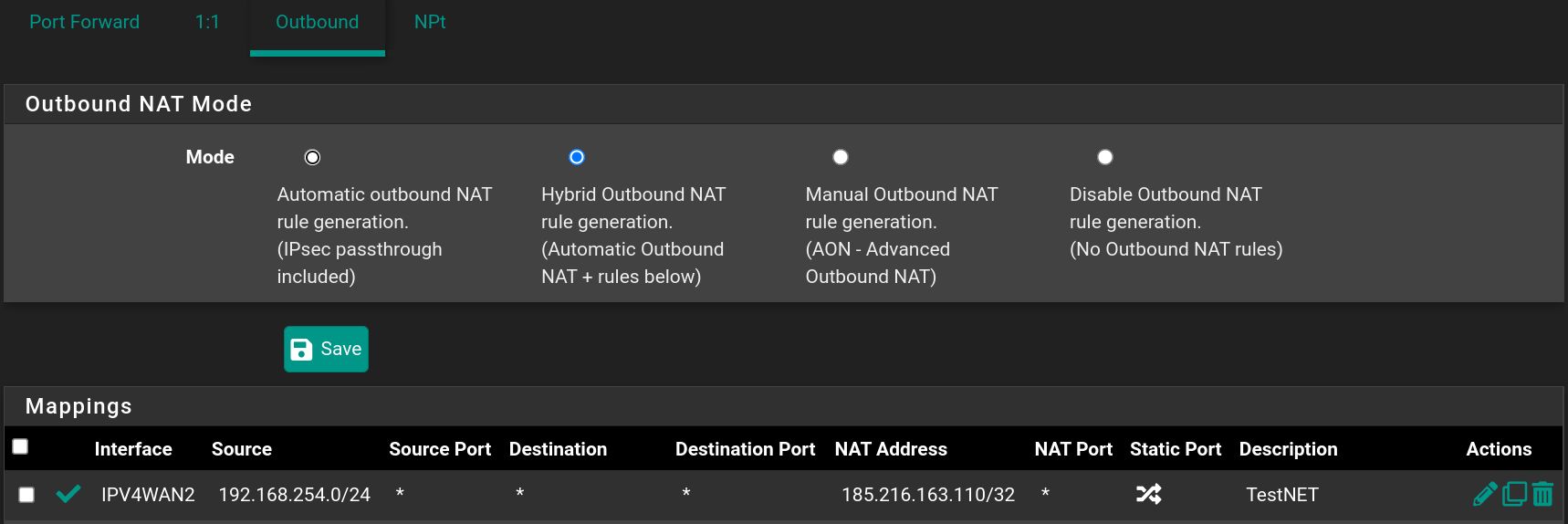Click the NAT address 185.216.163.110/32
Image resolution: width=1568 pixels, height=524 pixels.
point(927,495)
